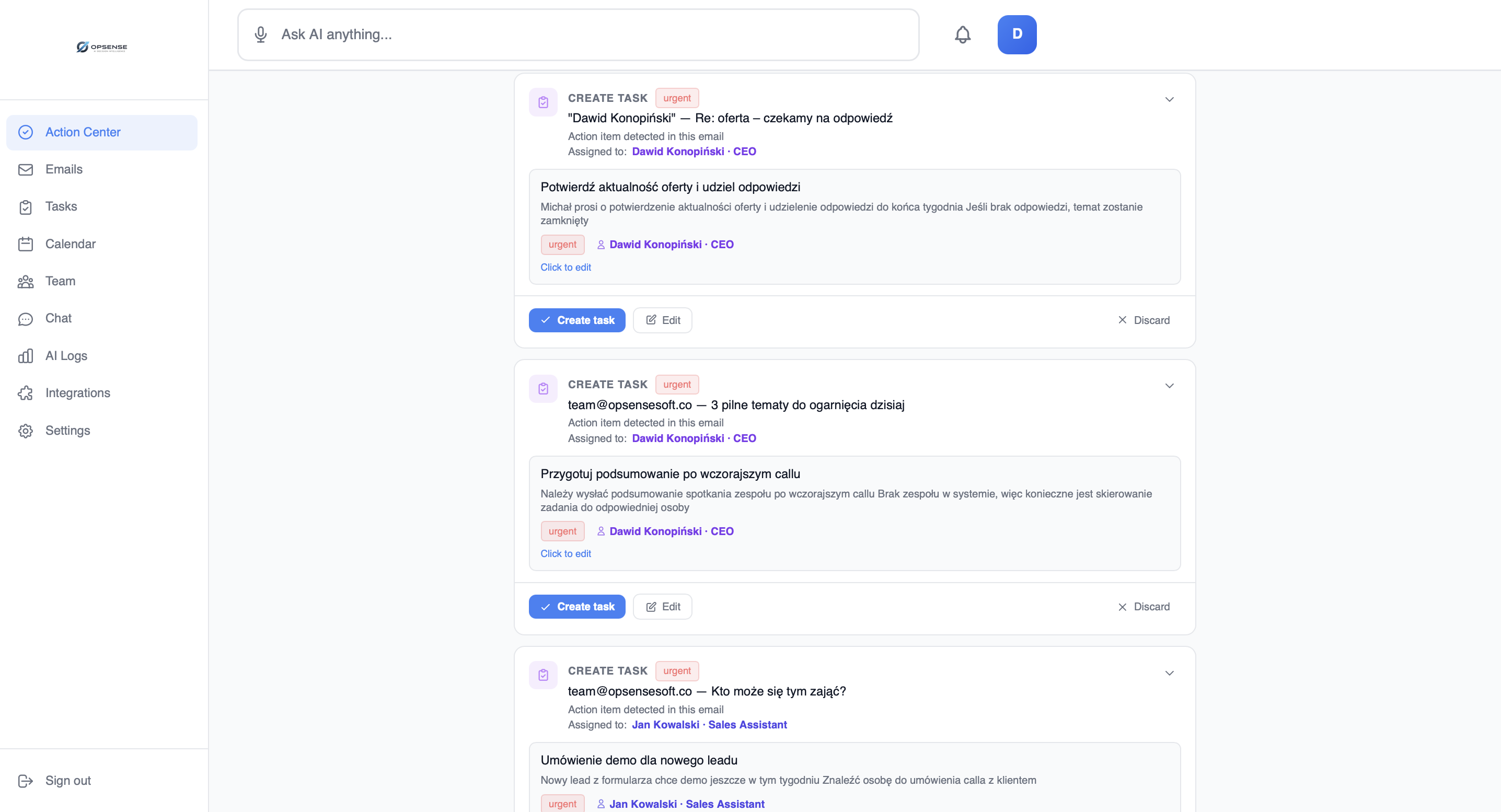Image resolution: width=1501 pixels, height=812 pixels.
Task: Expand the '3 pilne tematy' card chevron
Action: click(x=1169, y=386)
